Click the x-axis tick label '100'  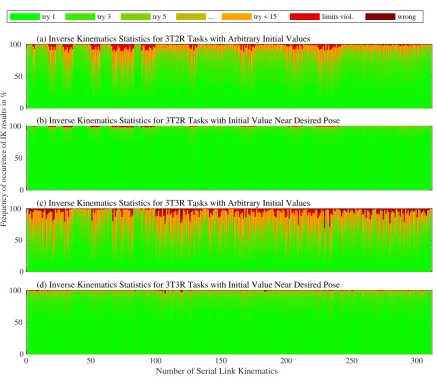pyautogui.click(x=156, y=361)
